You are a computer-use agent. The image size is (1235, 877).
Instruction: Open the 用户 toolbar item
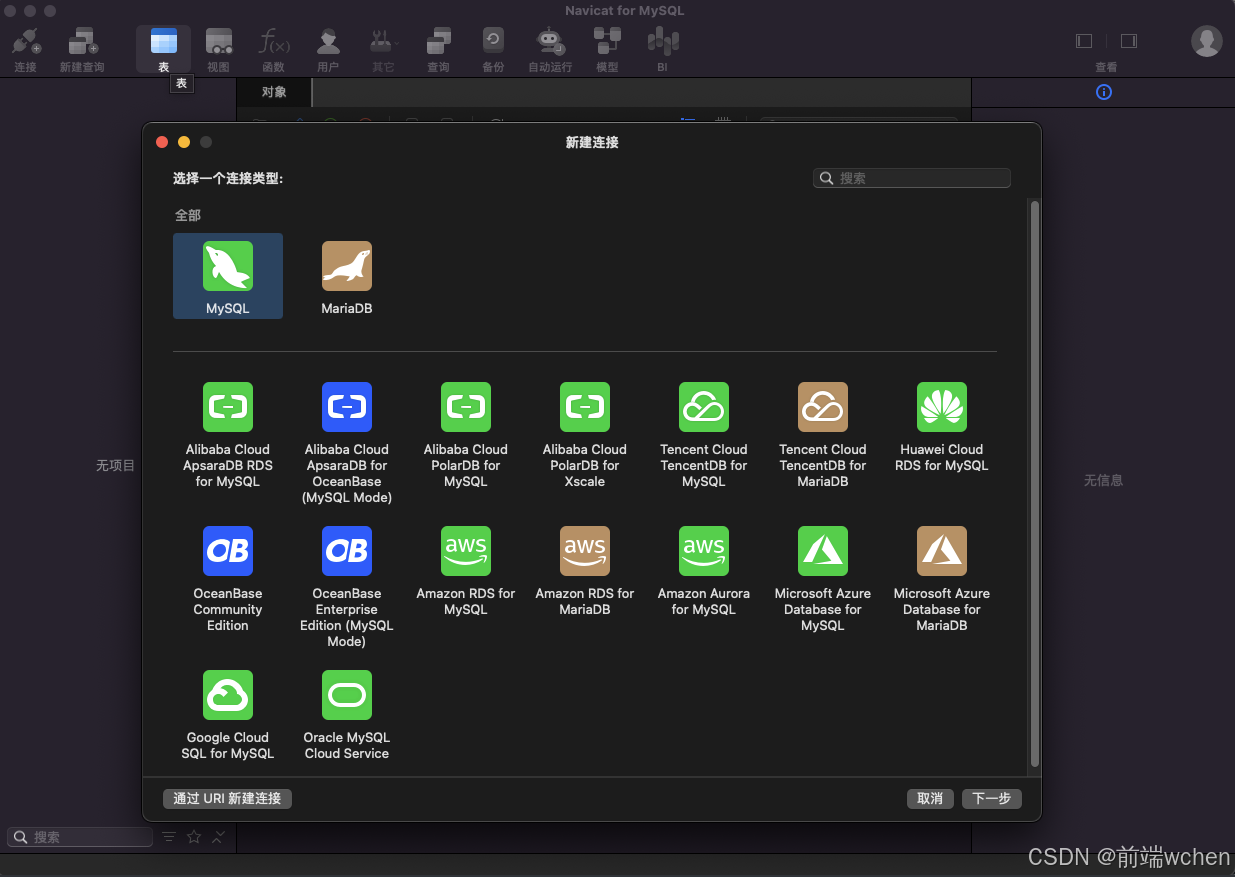tap(328, 50)
